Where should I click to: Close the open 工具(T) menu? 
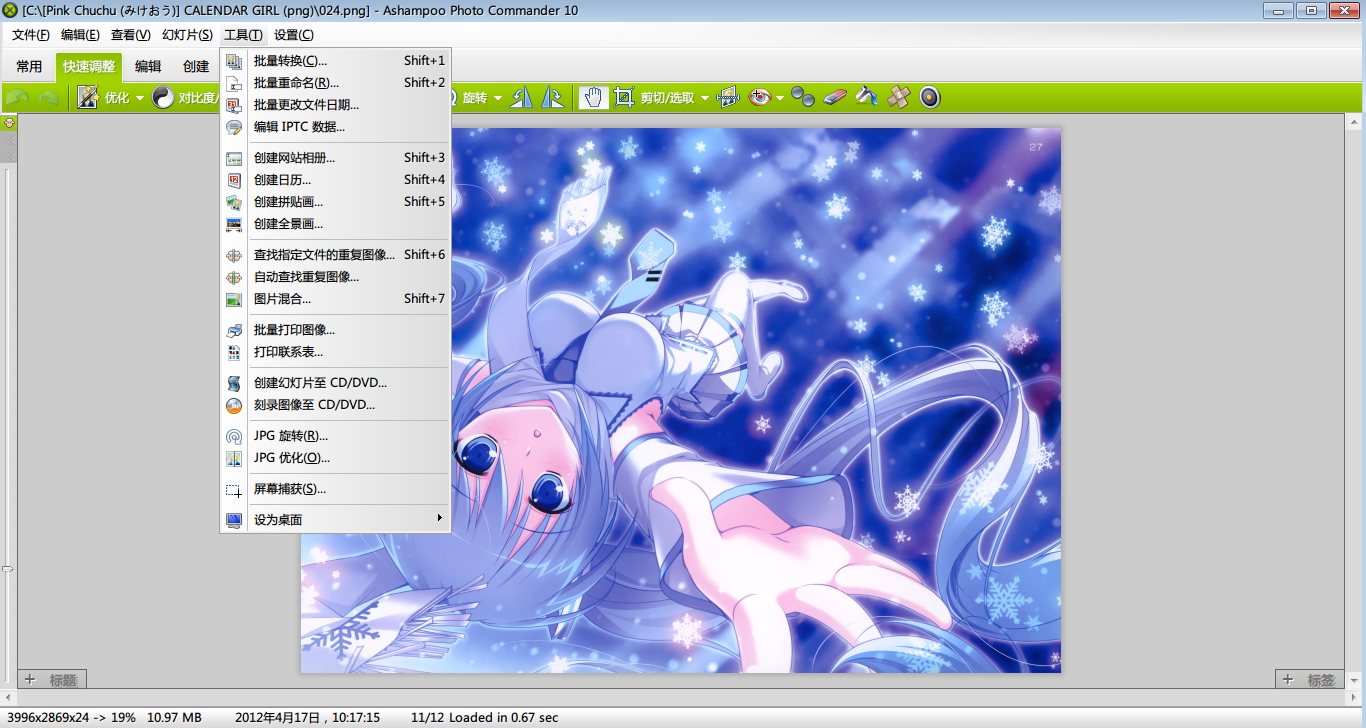[x=243, y=35]
